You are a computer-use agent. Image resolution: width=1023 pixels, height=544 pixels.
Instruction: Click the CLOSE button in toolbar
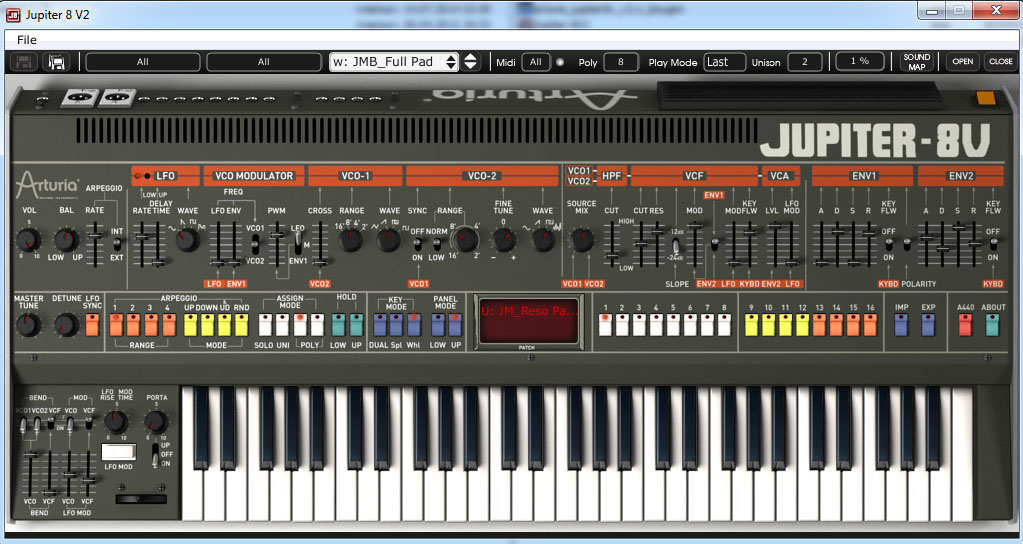pos(1000,62)
